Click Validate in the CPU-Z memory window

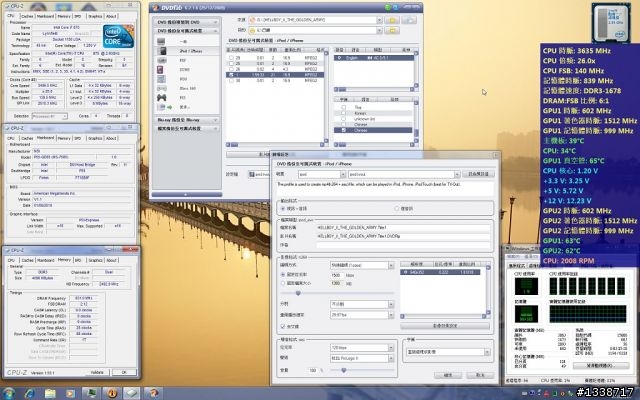point(97,372)
